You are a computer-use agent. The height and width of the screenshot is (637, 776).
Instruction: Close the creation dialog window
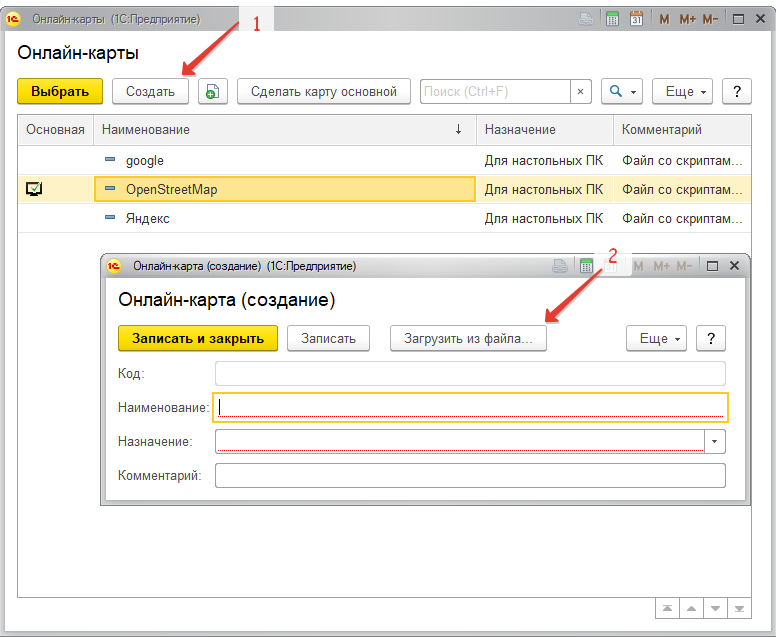pos(734,266)
